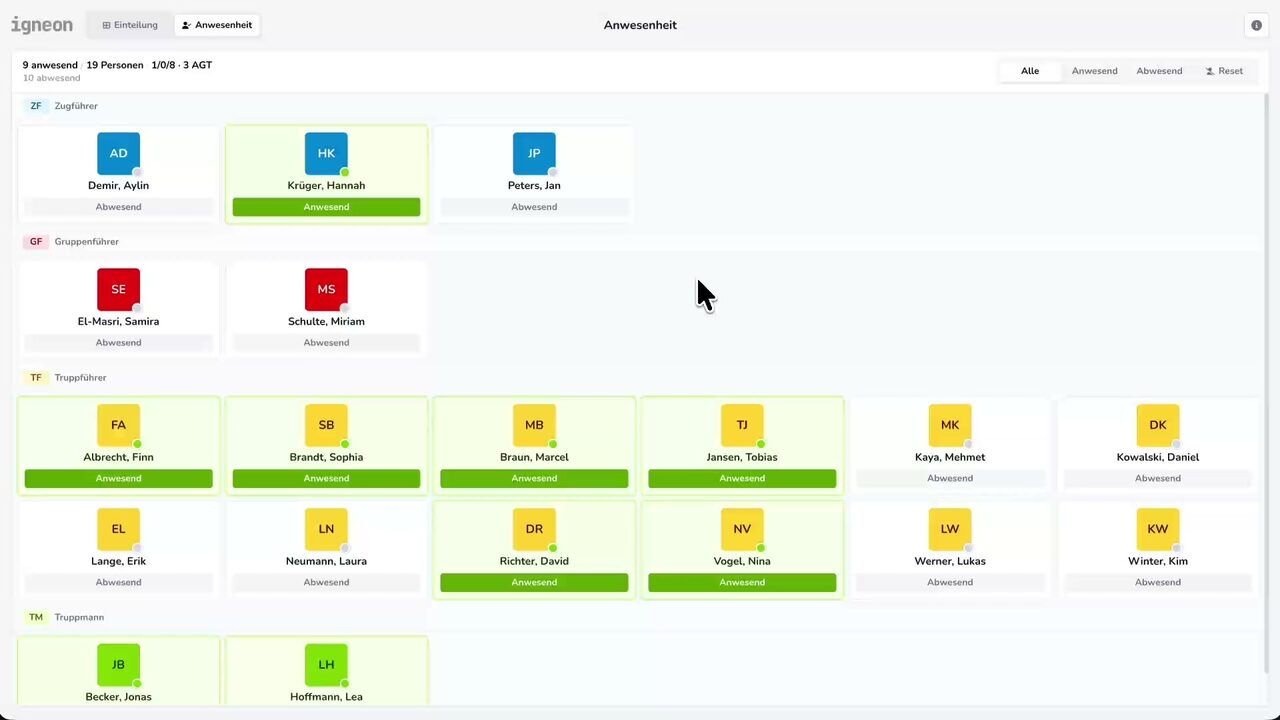Viewport: 1280px width, 720px height.
Task: Click Jan Peters' JP avatar
Action: 534,153
